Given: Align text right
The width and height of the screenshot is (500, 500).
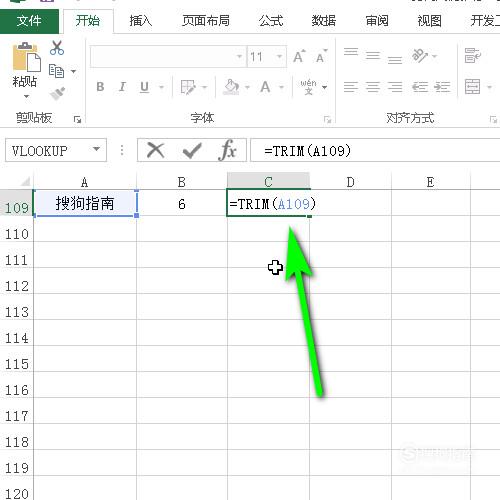Looking at the screenshot, I should [395, 87].
